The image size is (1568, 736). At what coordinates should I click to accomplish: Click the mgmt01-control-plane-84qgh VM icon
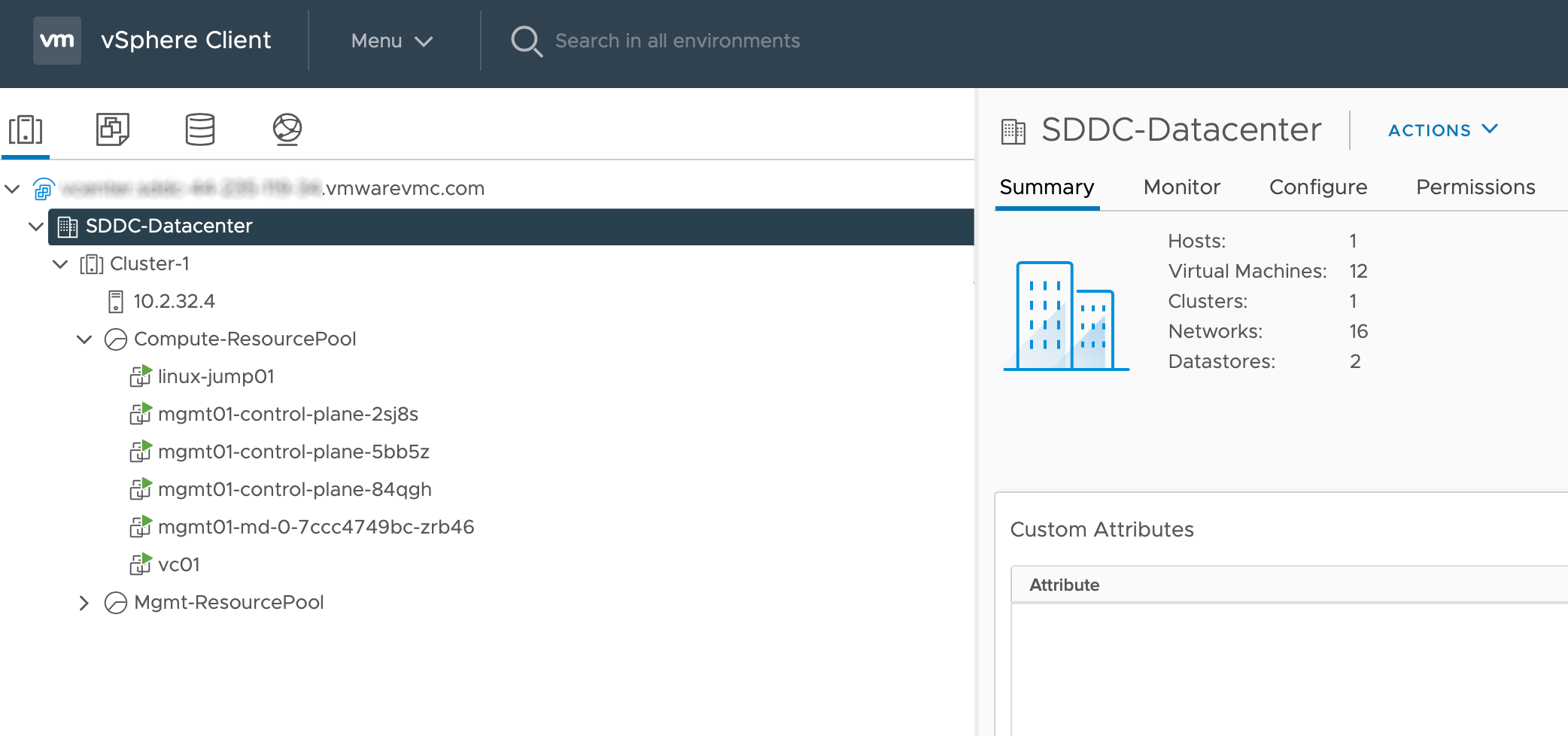pyautogui.click(x=141, y=489)
